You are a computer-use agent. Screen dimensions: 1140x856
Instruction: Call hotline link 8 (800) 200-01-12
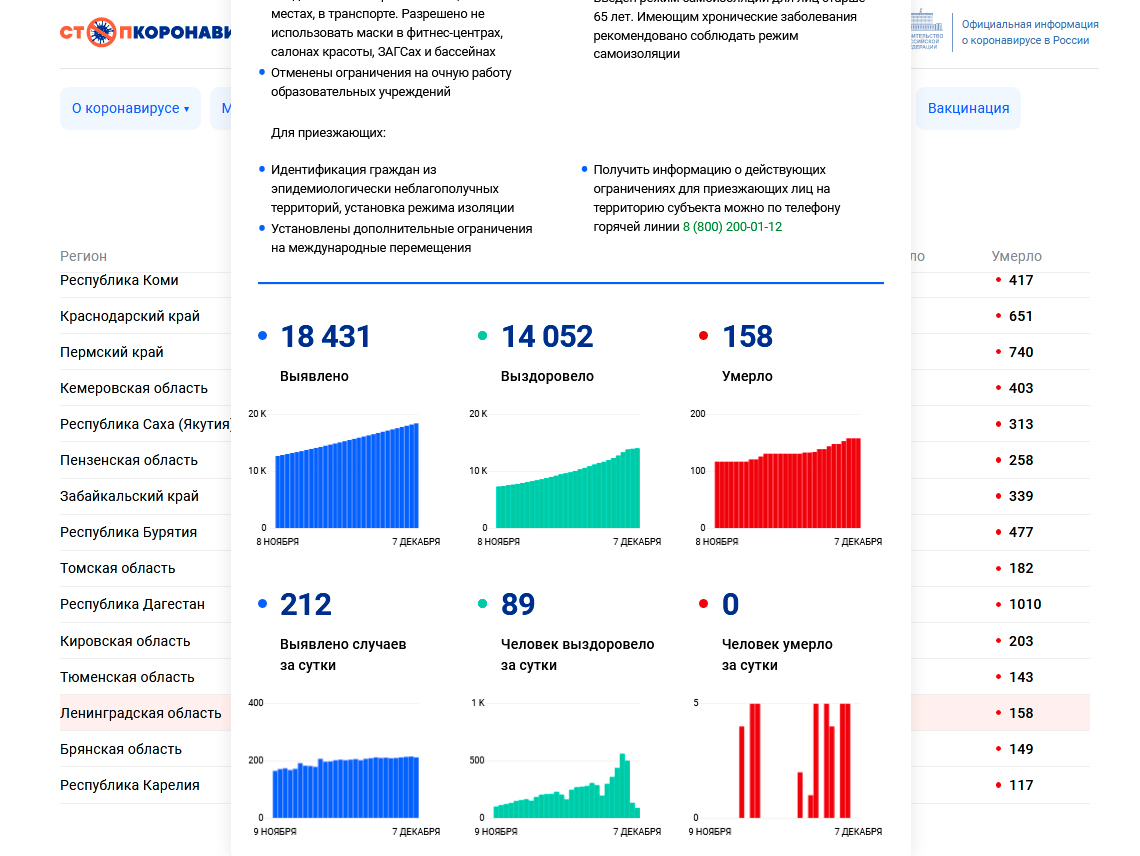click(732, 227)
